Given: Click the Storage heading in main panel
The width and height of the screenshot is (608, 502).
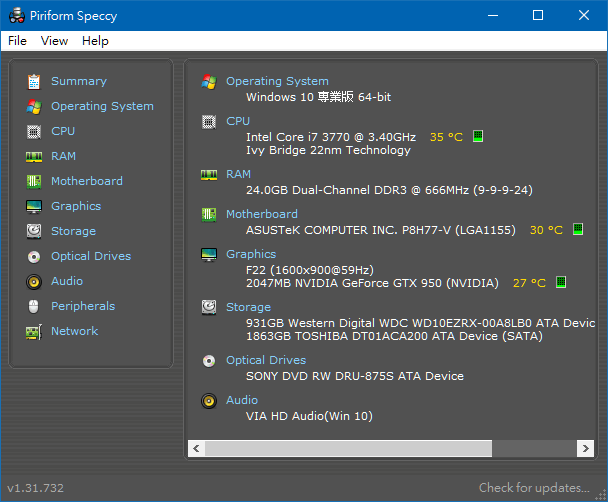Looking at the screenshot, I should pos(248,307).
